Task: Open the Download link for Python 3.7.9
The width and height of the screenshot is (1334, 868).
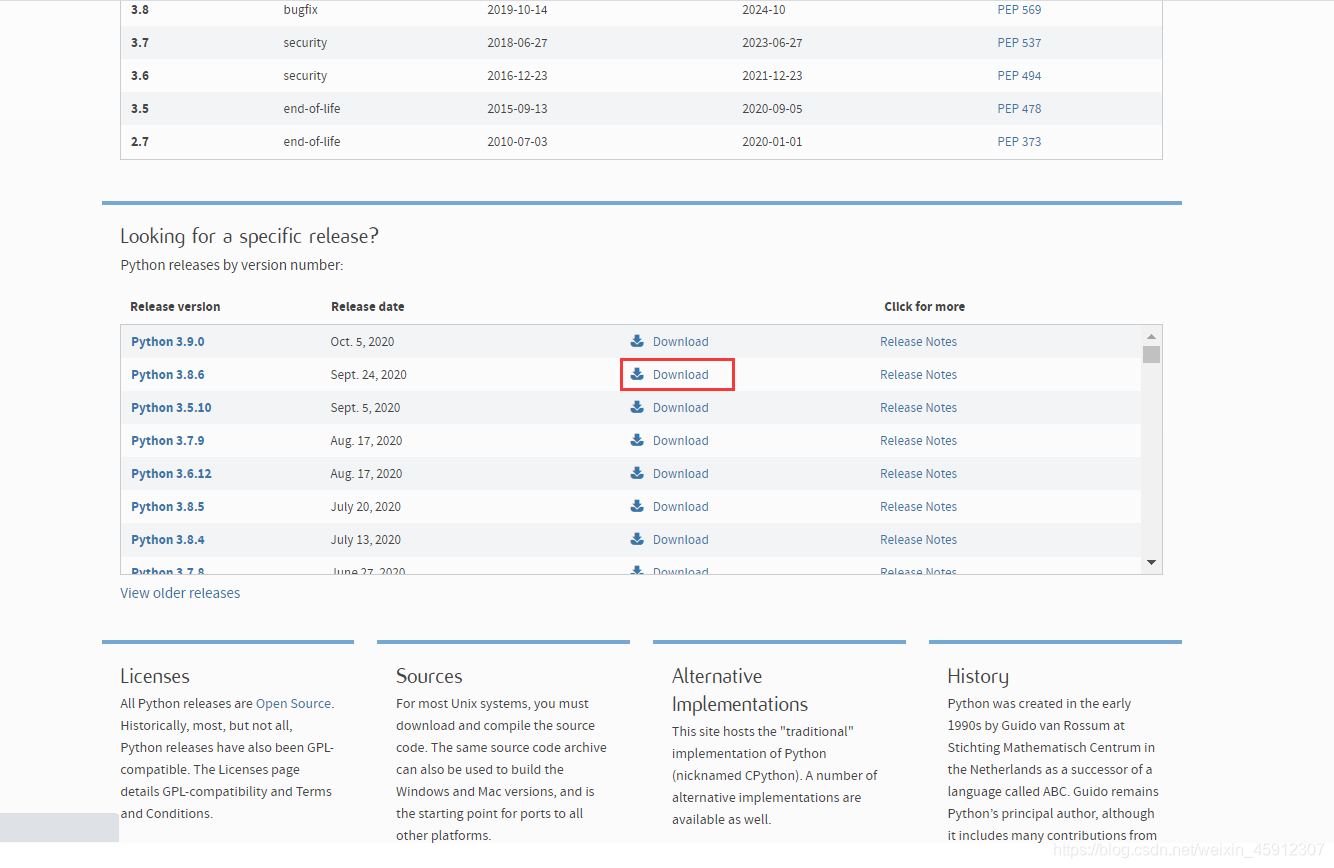Action: pyautogui.click(x=680, y=441)
